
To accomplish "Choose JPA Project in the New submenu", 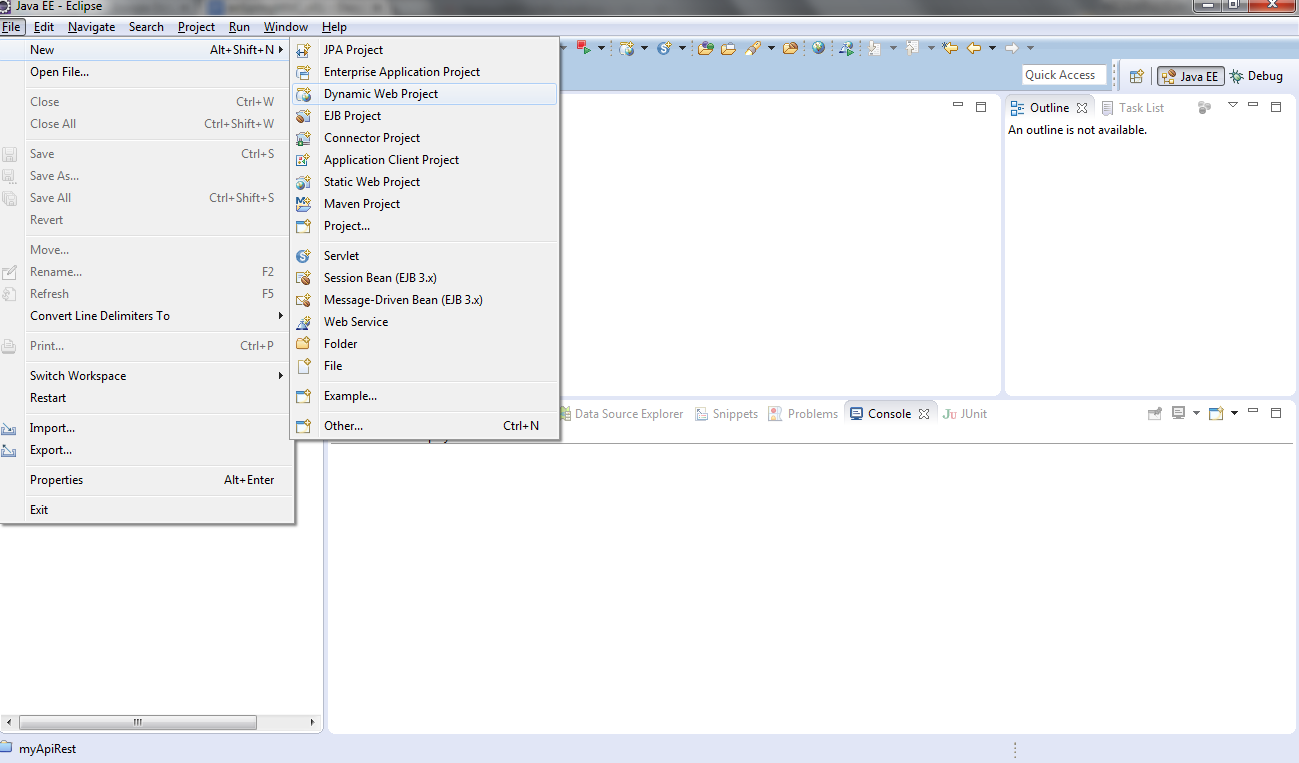I will pos(424,50).
